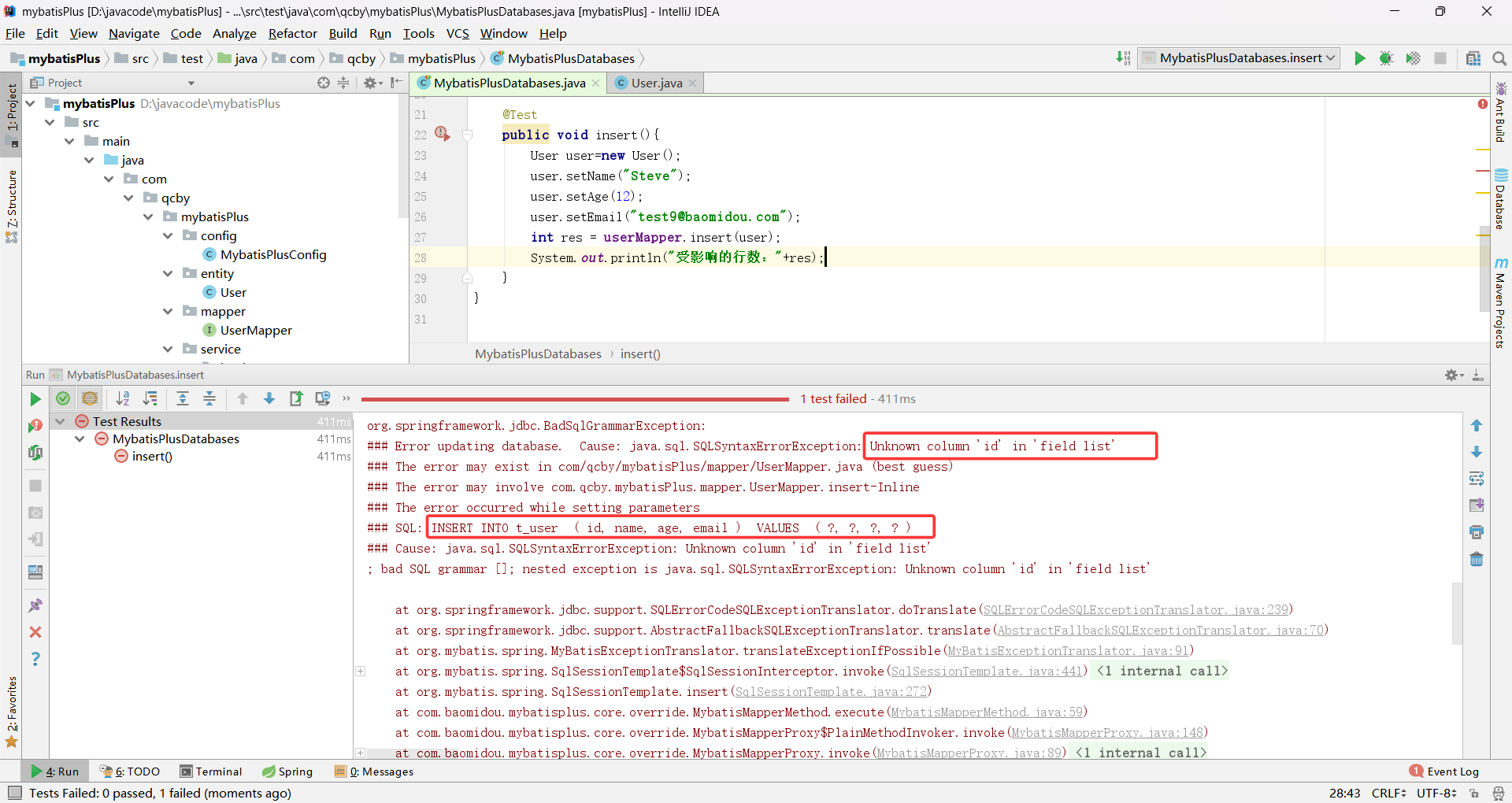Screen dimensions: 1512x803
Task: Collapse the Test Results node
Action: pyautogui.click(x=60, y=421)
